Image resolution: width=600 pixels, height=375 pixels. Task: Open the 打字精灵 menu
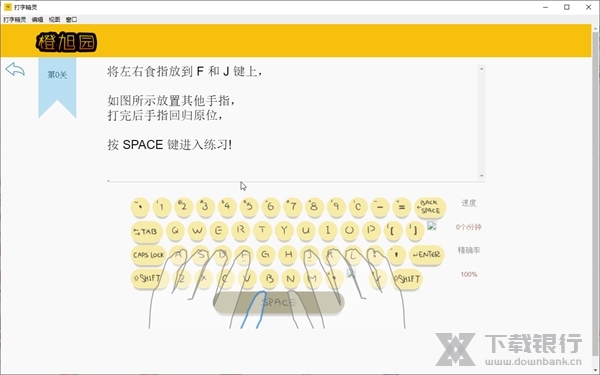tap(15, 20)
